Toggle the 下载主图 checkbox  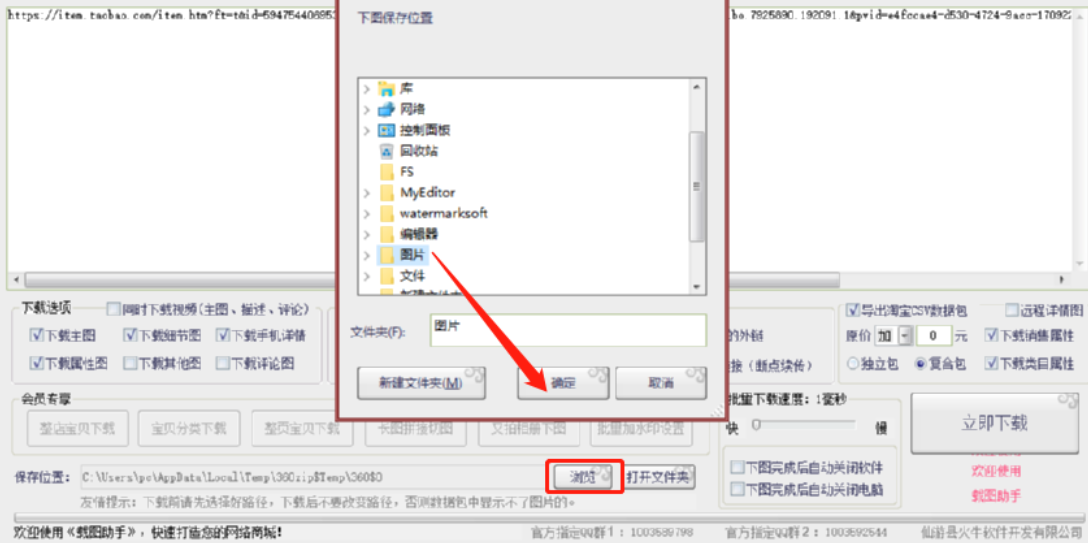[x=36, y=336]
